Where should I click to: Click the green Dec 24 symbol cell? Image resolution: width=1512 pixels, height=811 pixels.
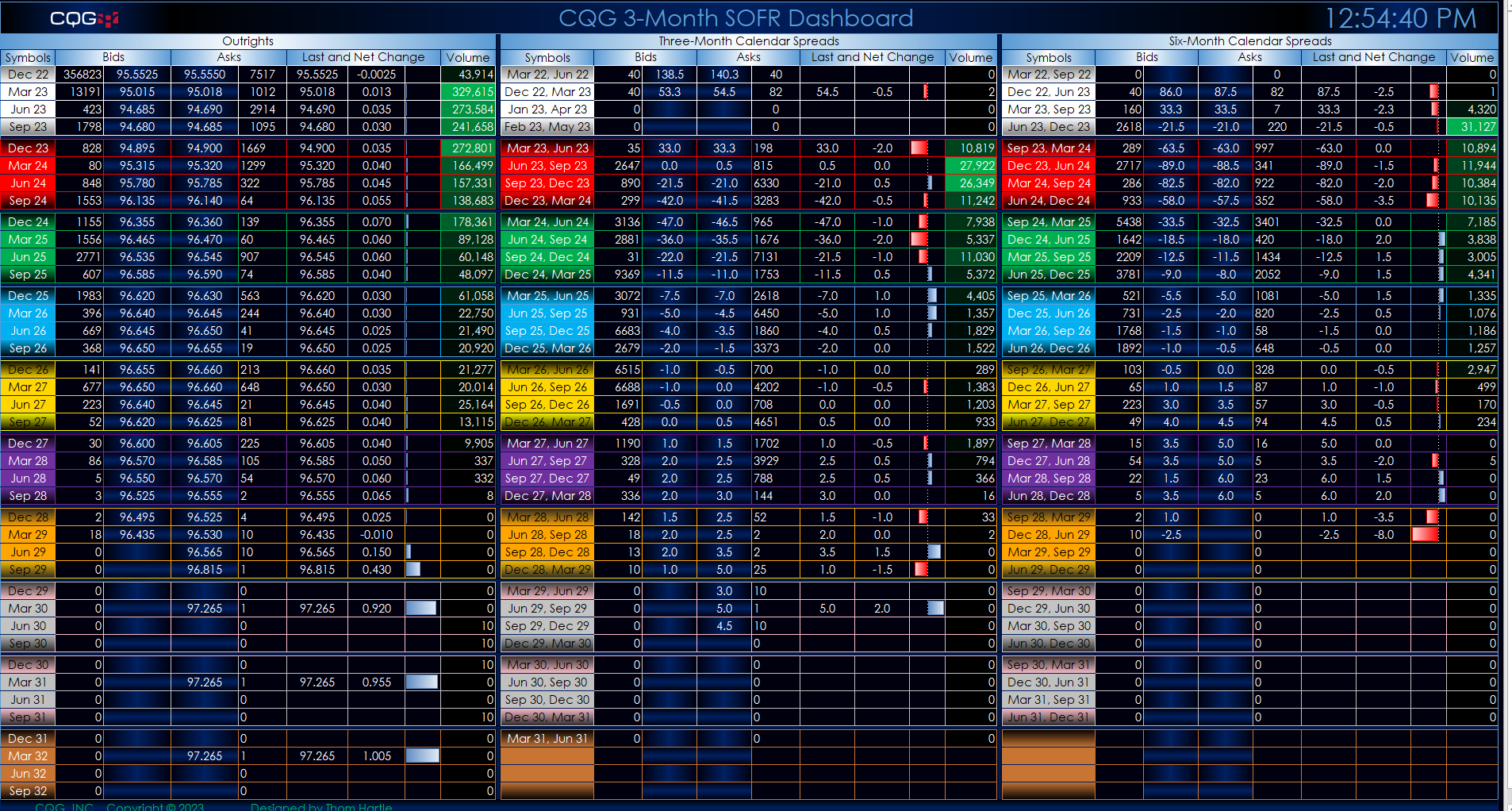click(28, 222)
